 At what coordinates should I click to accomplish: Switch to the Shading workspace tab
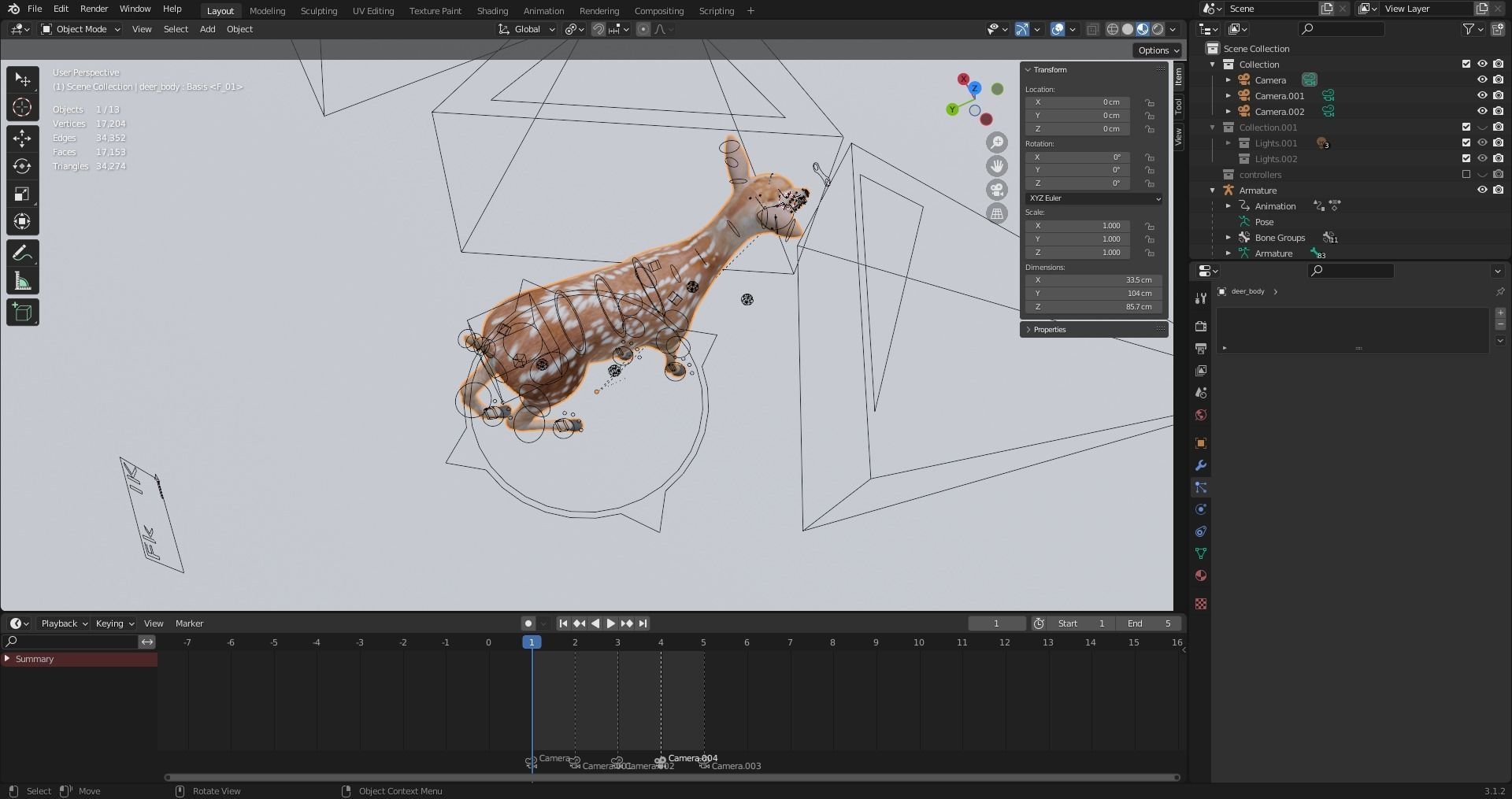(492, 10)
